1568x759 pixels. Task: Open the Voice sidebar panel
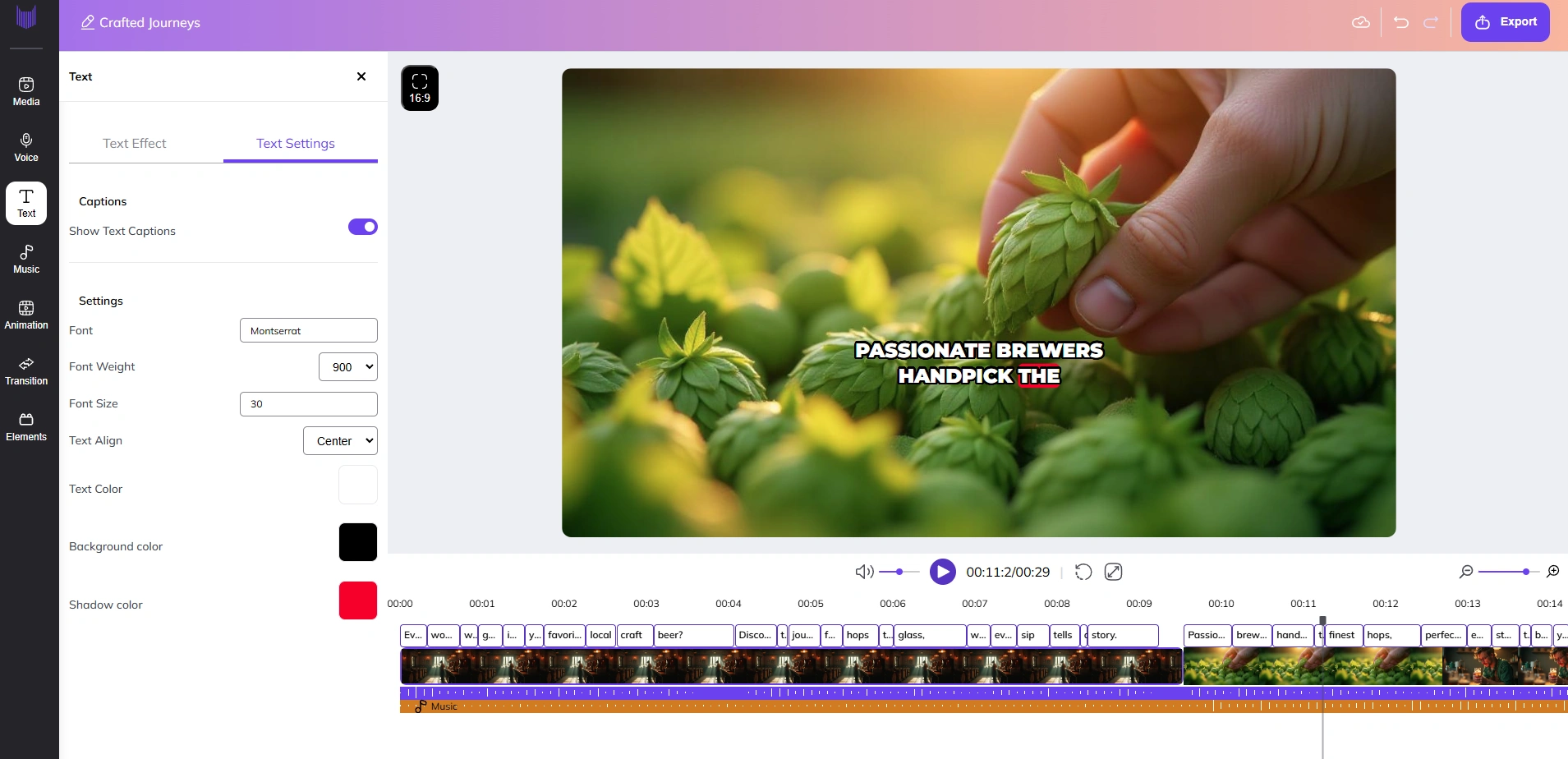[26, 147]
